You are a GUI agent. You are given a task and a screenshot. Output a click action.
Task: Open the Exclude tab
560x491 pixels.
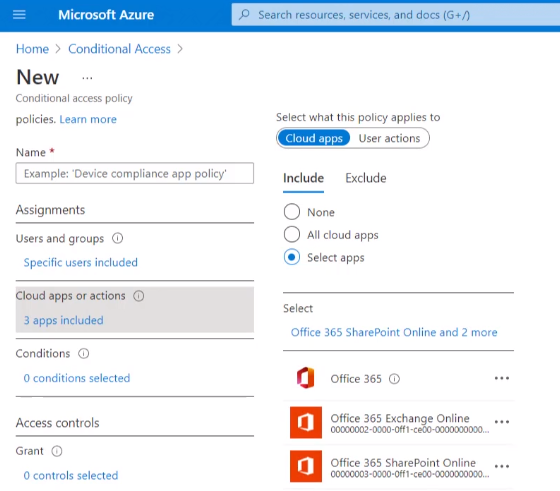pos(366,178)
